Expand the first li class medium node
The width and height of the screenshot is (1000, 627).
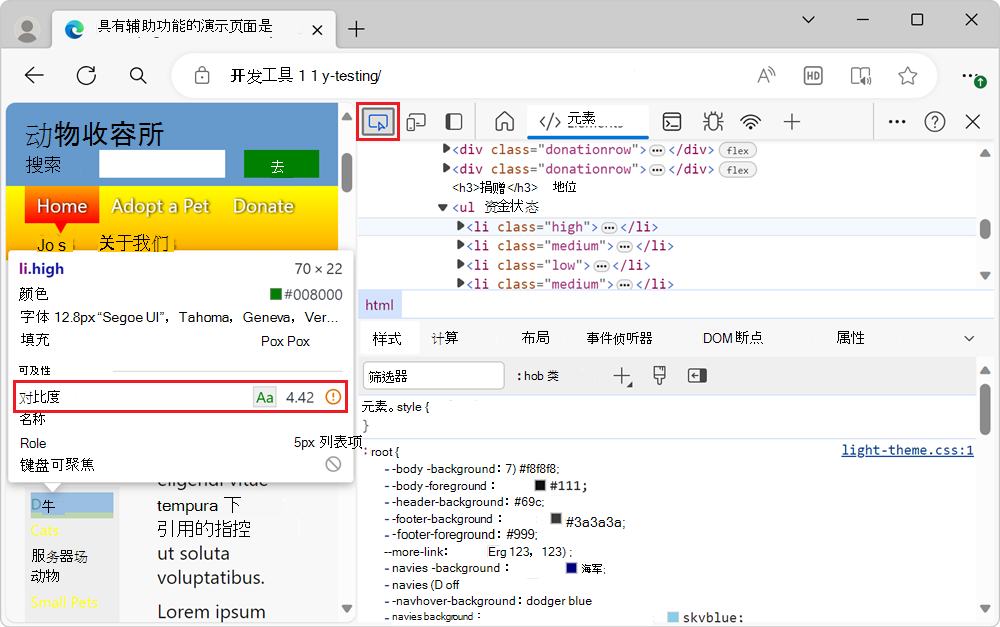(x=460, y=245)
